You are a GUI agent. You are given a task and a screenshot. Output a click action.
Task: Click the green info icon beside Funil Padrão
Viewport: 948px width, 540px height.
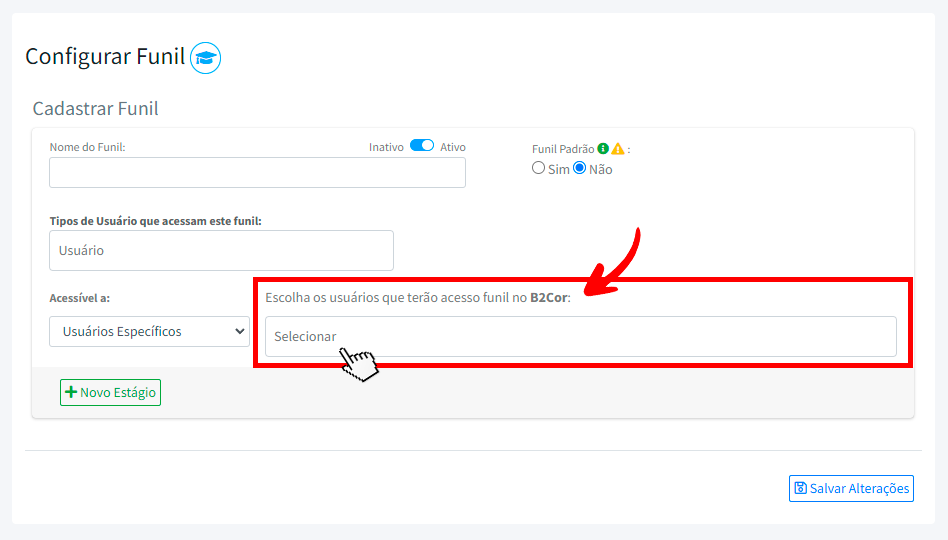(x=603, y=149)
